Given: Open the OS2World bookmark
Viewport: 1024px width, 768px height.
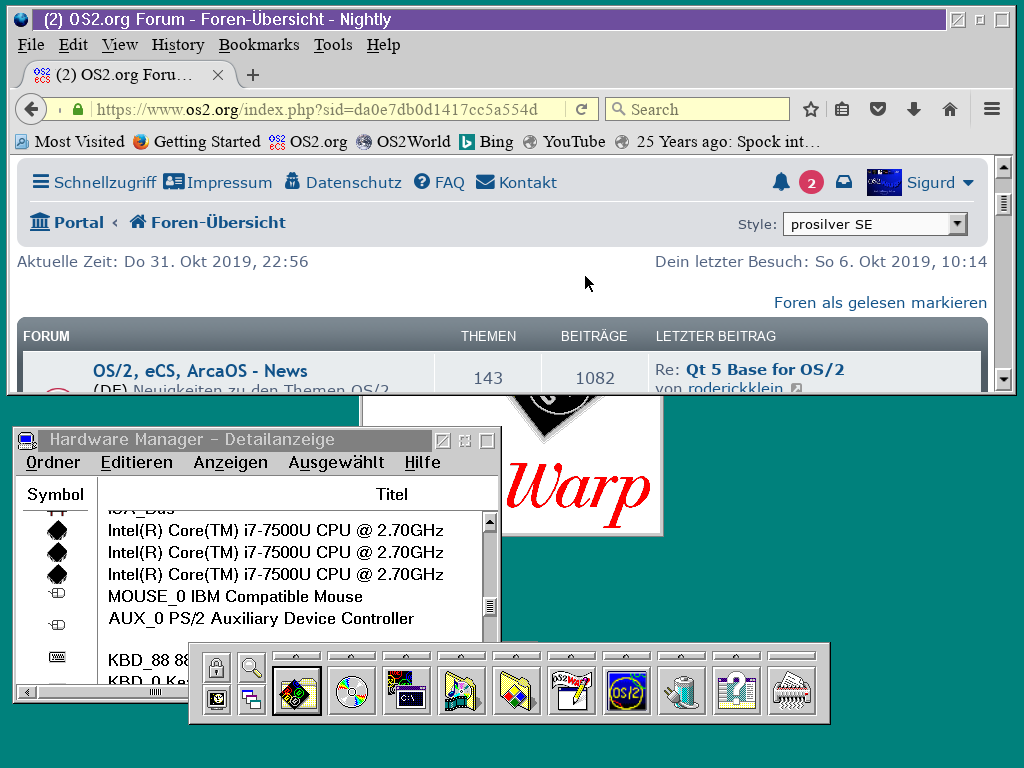Looking at the screenshot, I should pos(404,142).
